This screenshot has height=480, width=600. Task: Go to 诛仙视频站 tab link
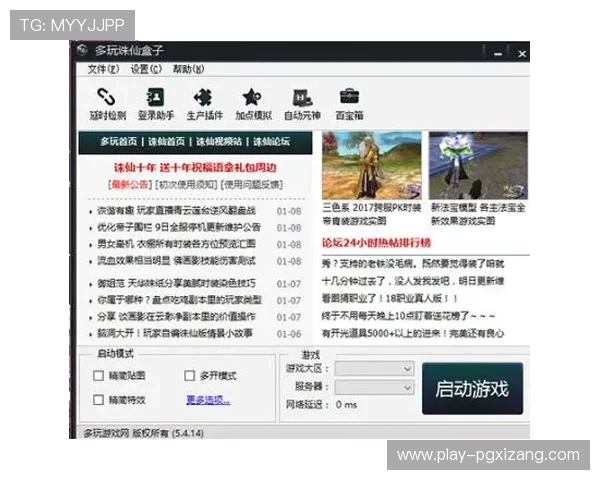click(x=219, y=142)
